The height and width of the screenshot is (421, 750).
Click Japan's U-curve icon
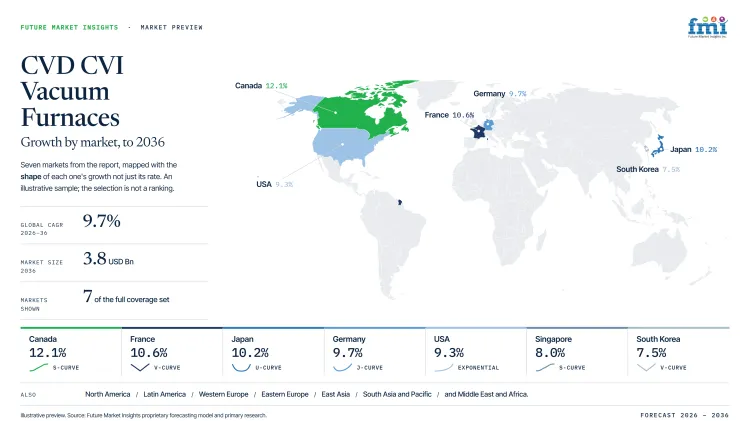241,367
